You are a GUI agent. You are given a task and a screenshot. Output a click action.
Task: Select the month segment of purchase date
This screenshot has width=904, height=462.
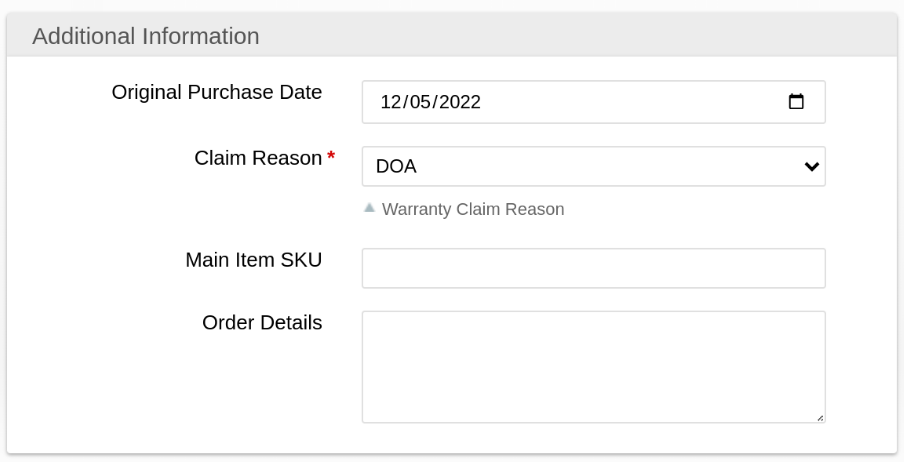click(x=390, y=102)
